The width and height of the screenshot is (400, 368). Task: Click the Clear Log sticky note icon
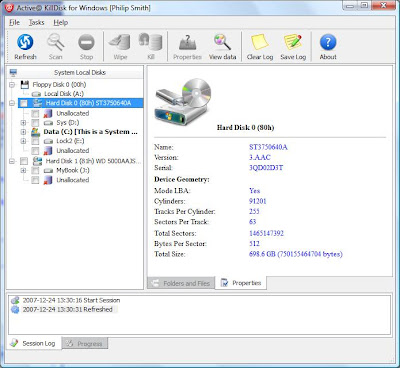260,42
